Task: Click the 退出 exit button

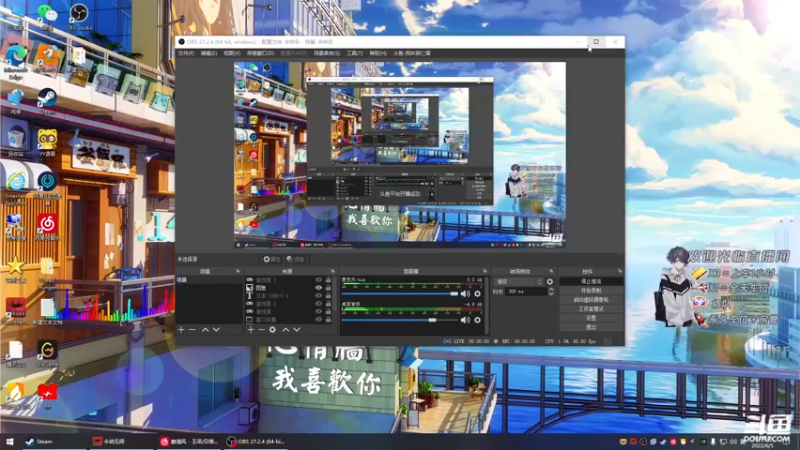Action: 591,327
